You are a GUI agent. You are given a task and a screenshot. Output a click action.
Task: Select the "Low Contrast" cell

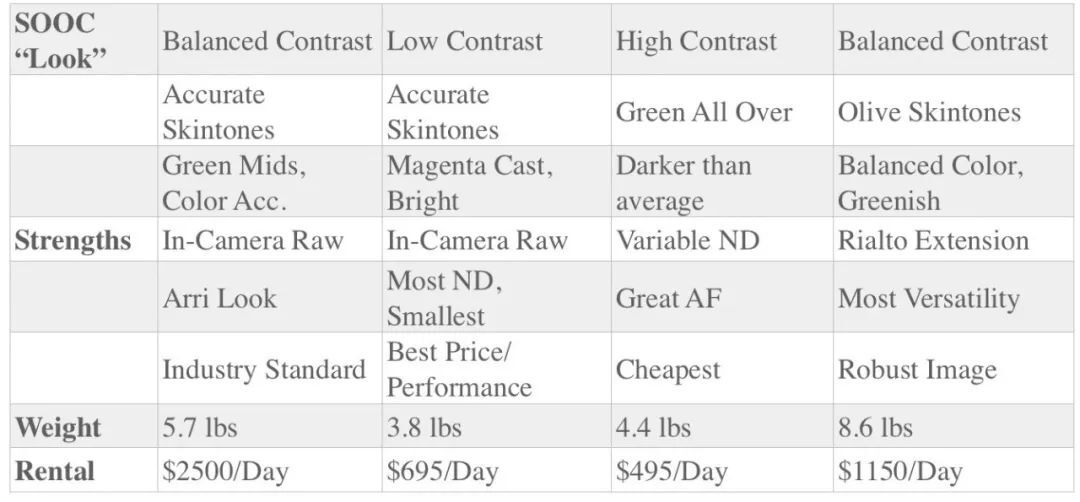(465, 41)
